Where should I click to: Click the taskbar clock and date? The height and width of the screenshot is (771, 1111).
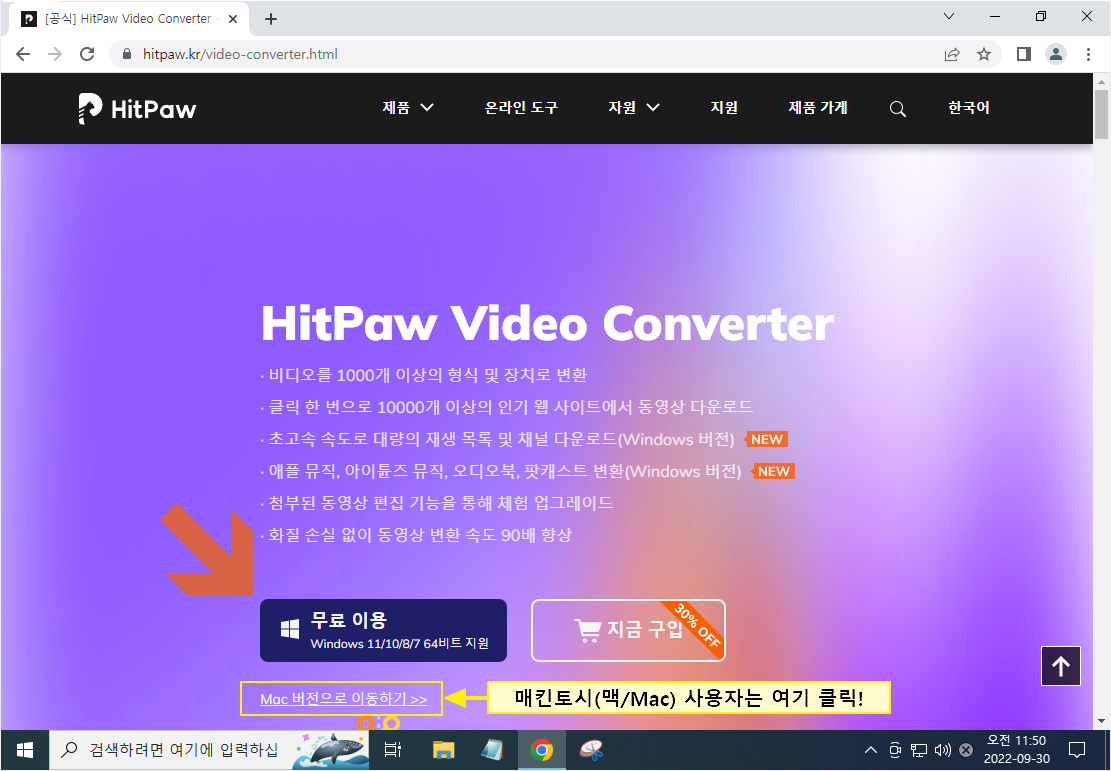tap(1017, 750)
